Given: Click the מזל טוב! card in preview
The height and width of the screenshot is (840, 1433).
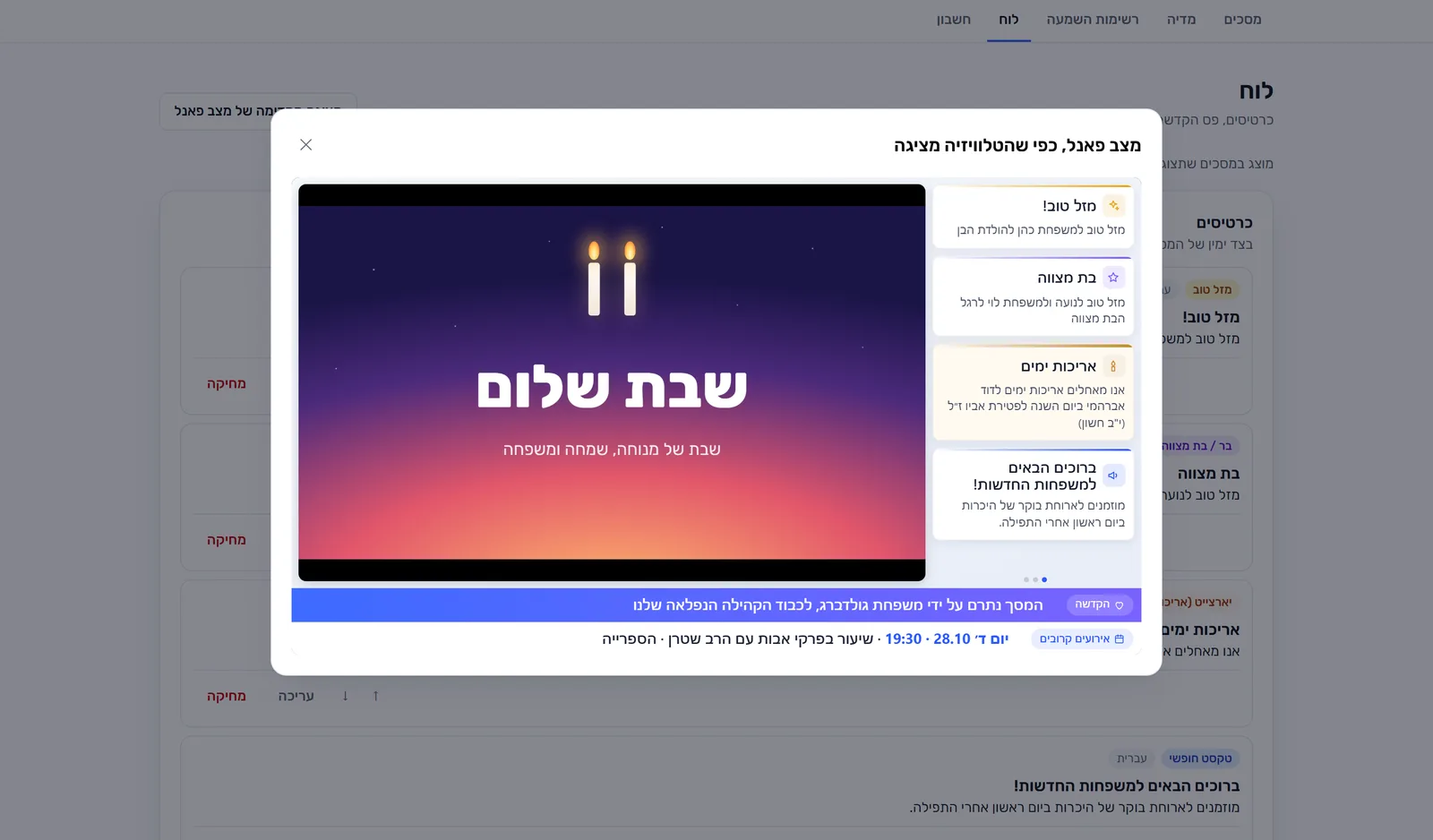Looking at the screenshot, I should [1033, 217].
